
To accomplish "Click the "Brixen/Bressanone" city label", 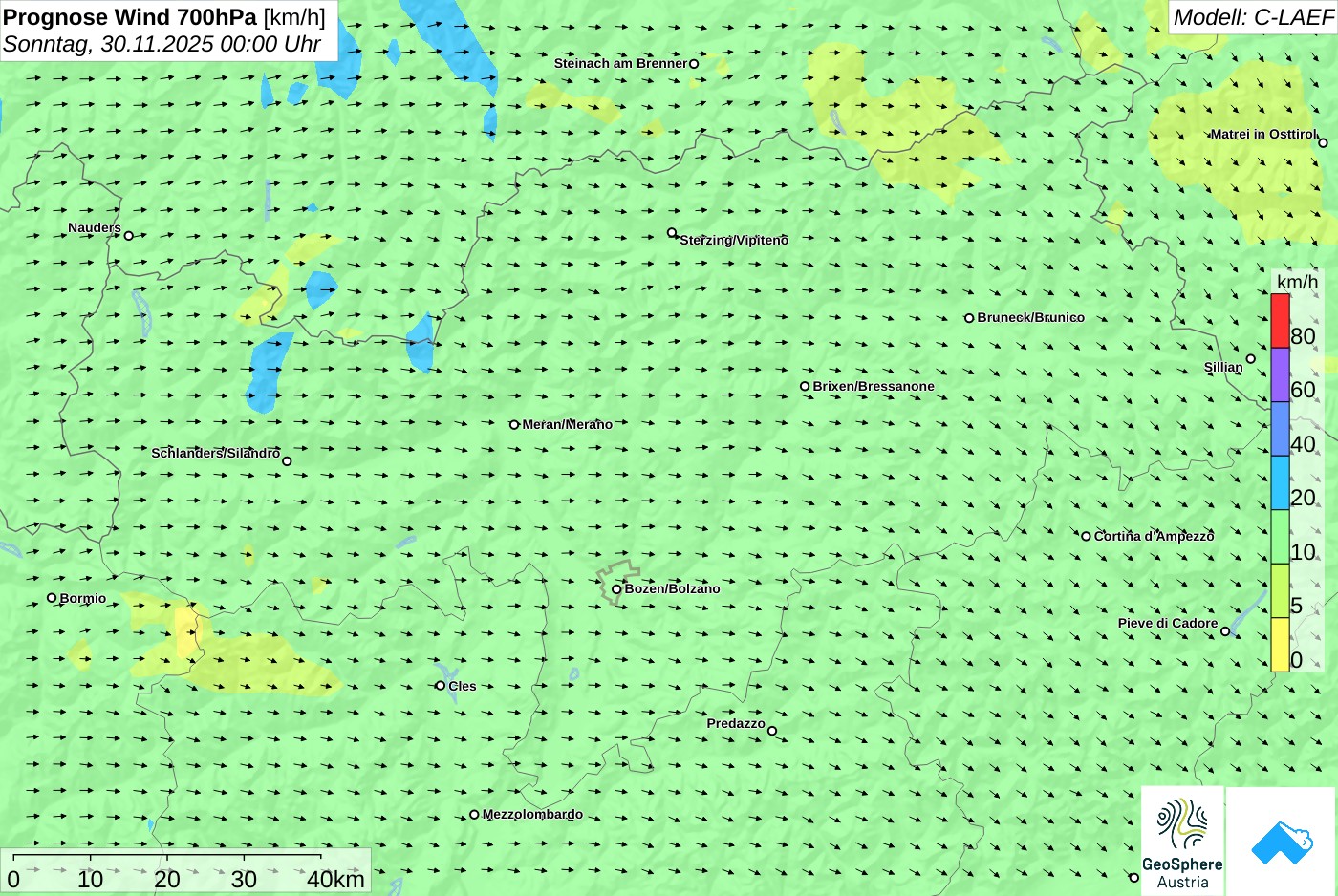I will (x=874, y=387).
